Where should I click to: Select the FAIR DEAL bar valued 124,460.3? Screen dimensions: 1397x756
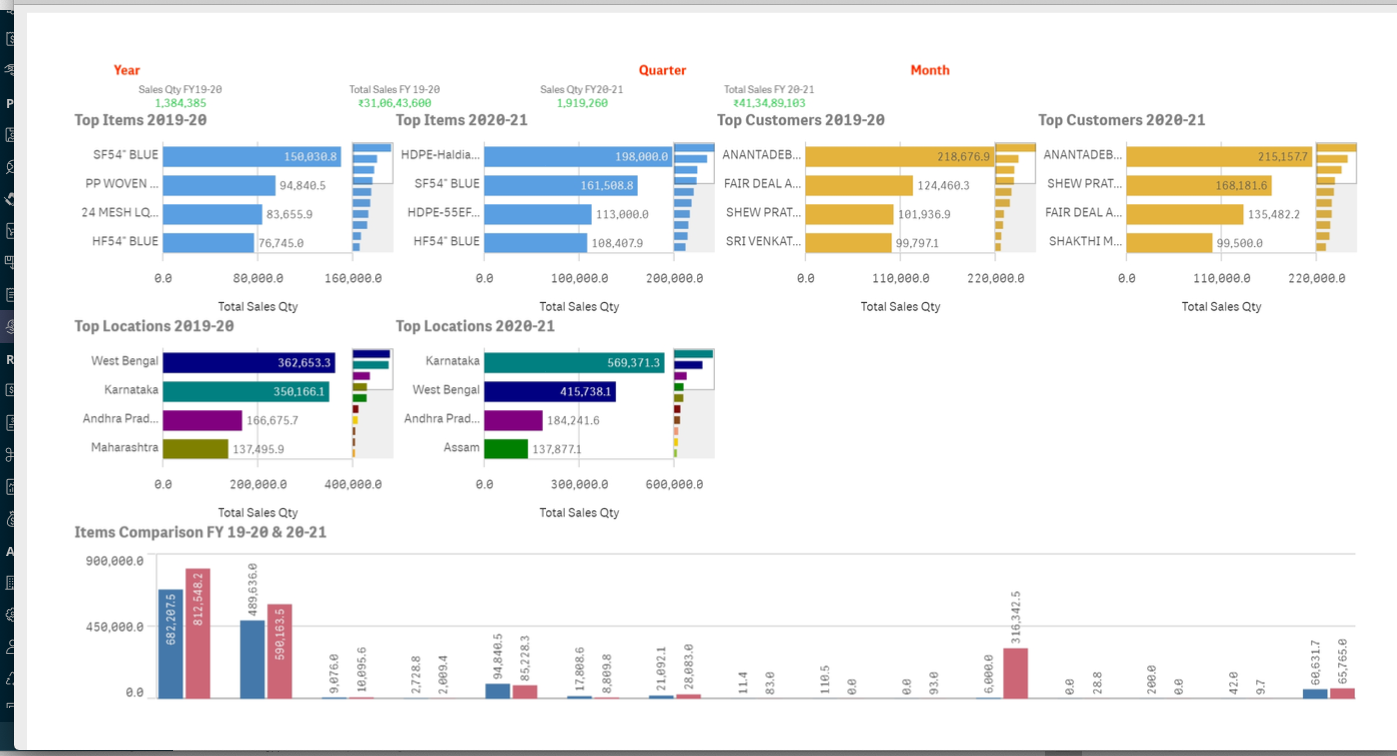859,185
